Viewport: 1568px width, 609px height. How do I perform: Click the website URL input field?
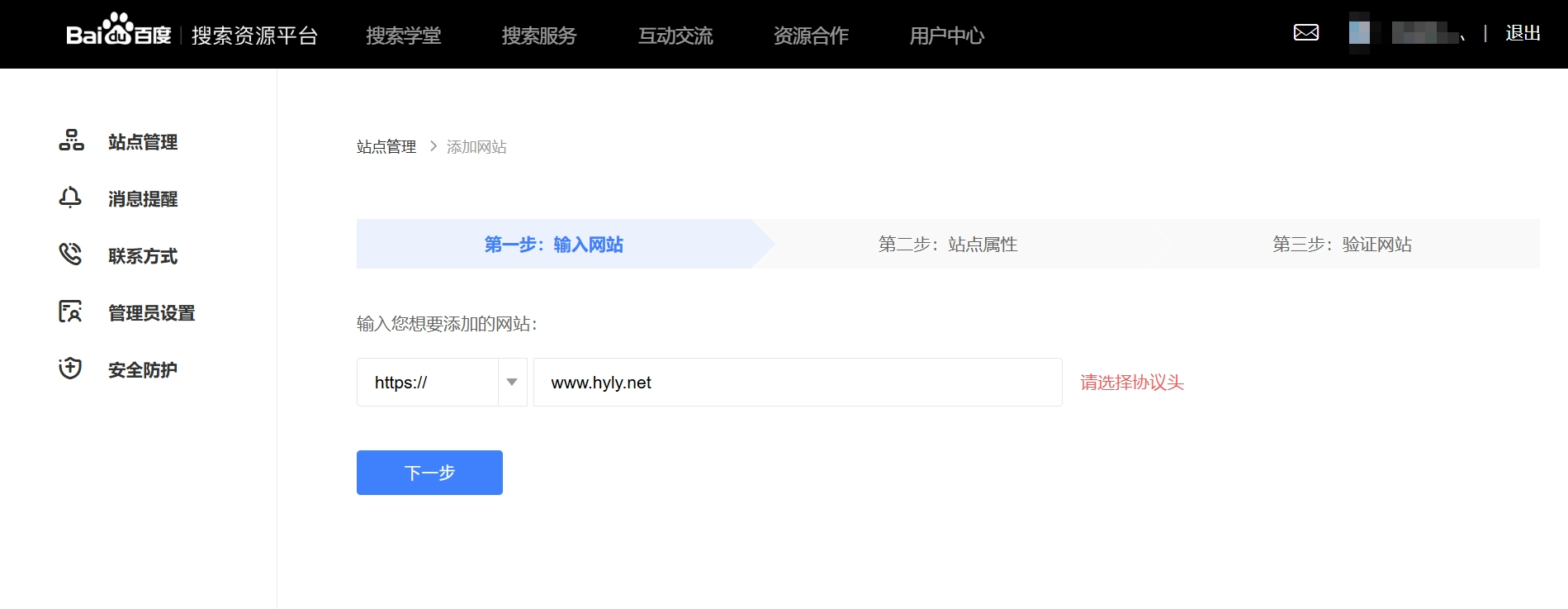click(798, 382)
